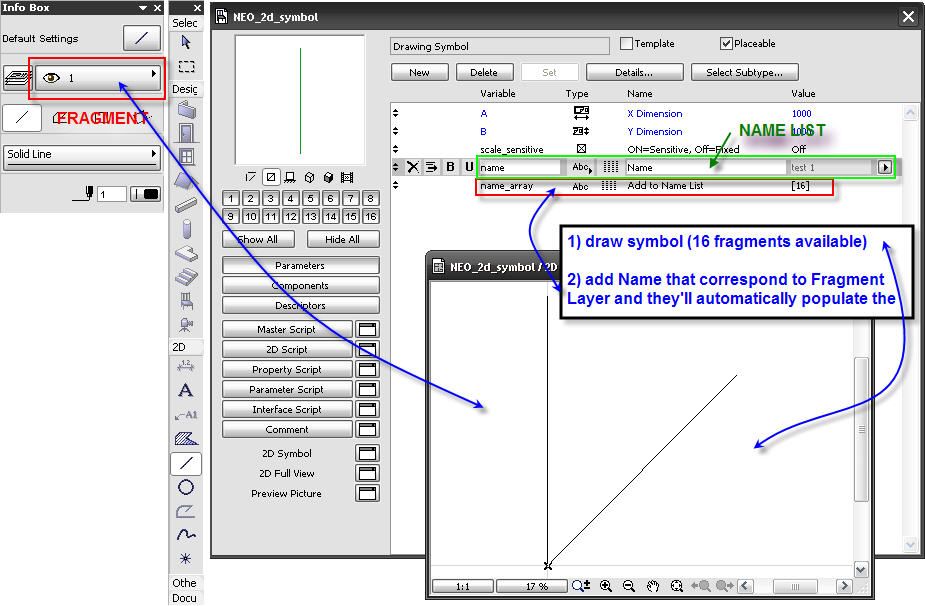Toggle fragment layer 8 visibility
Screen dimensions: 925x606
tap(371, 198)
